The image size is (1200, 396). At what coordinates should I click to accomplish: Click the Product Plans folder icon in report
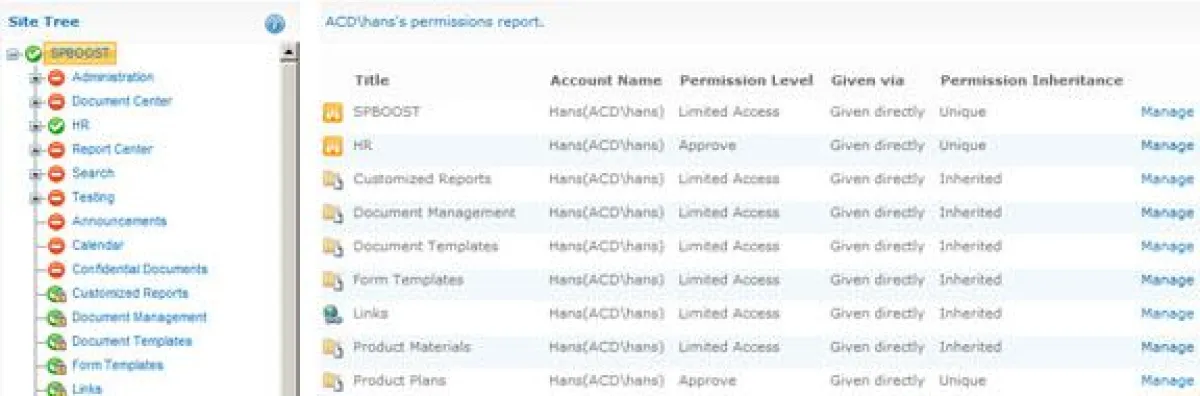[332, 381]
